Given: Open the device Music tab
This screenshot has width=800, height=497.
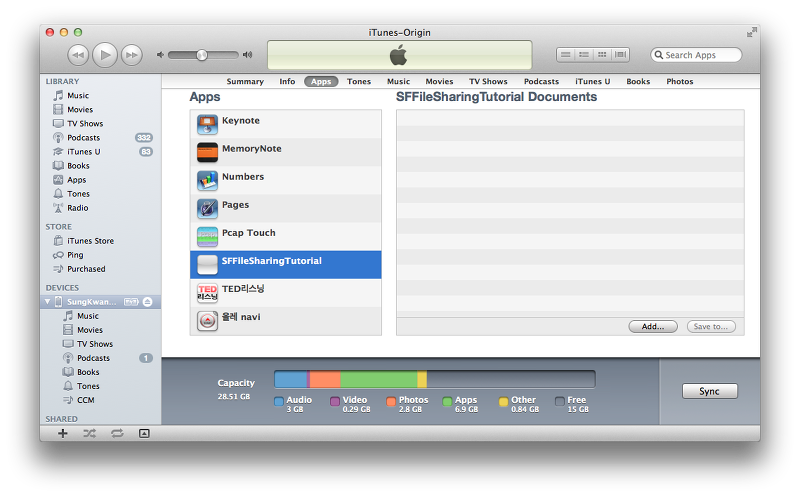Looking at the screenshot, I should coord(398,81).
